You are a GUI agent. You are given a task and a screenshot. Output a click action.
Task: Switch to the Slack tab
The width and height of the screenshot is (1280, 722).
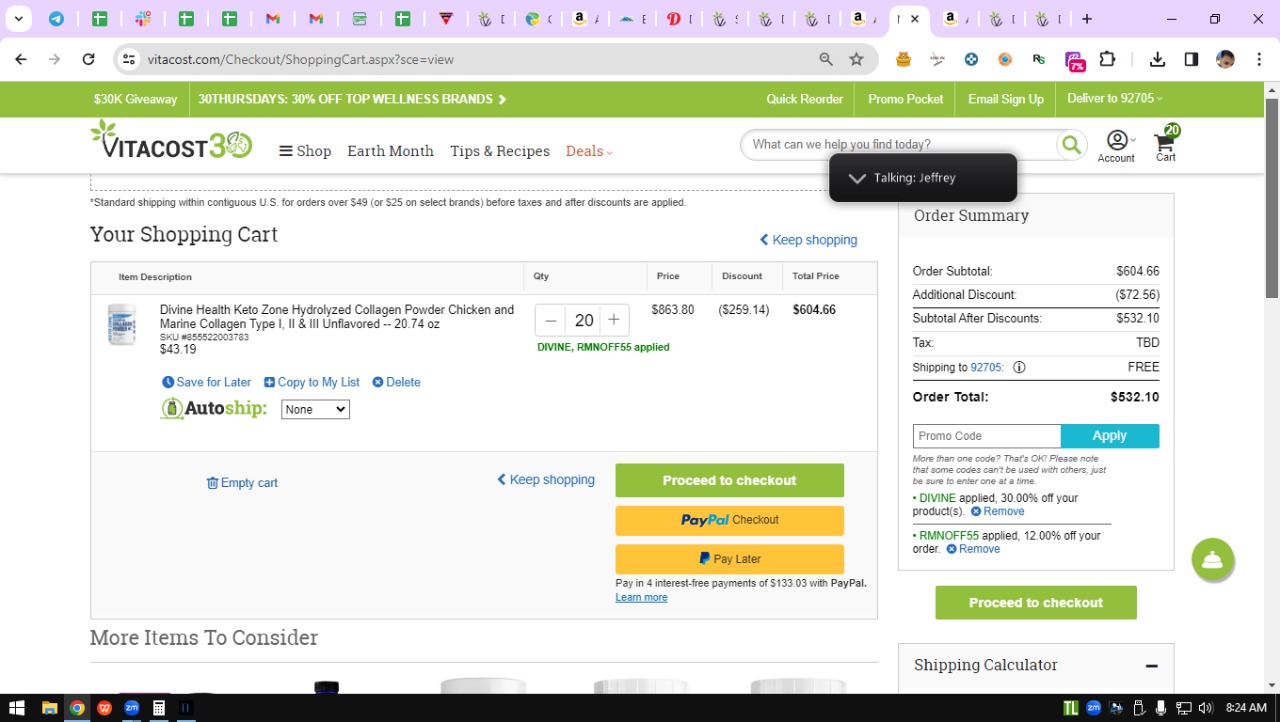coord(142,19)
